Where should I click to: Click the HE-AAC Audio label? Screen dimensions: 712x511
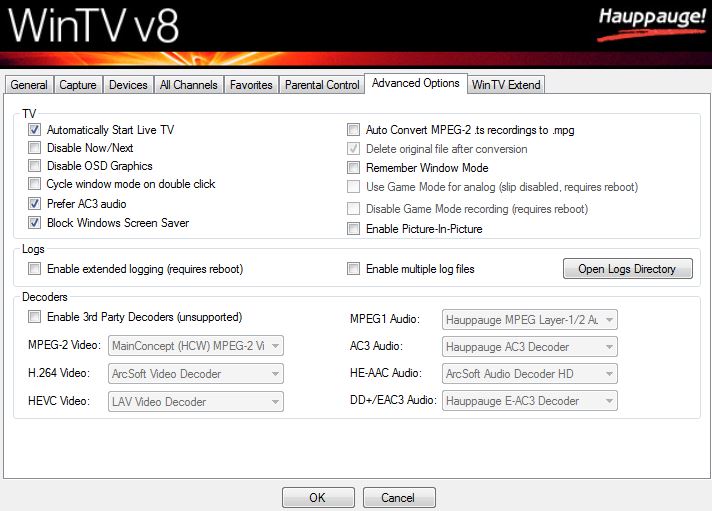click(386, 373)
